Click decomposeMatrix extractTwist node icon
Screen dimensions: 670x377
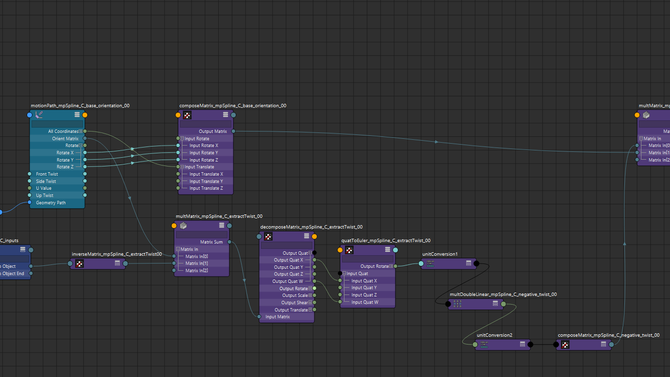268,236
